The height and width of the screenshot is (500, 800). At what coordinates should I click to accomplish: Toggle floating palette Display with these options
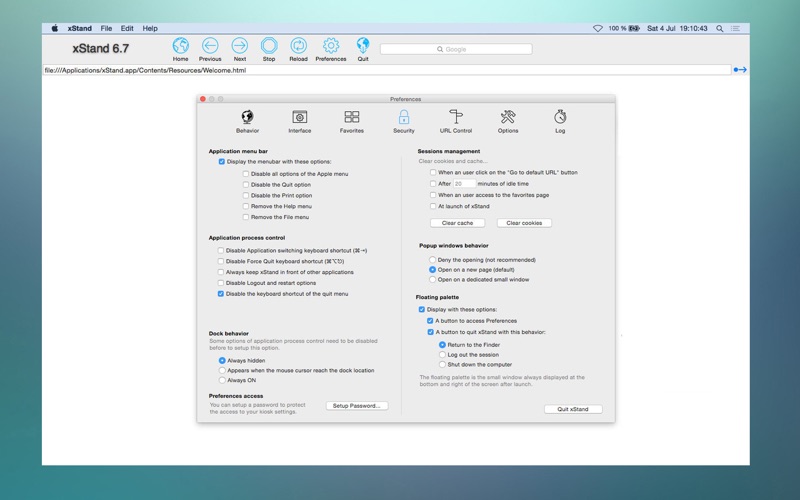pos(421,310)
